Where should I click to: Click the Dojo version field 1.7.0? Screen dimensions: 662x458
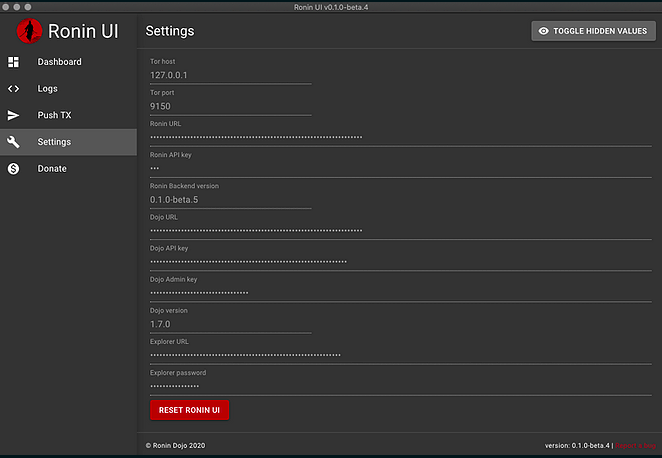(231, 324)
